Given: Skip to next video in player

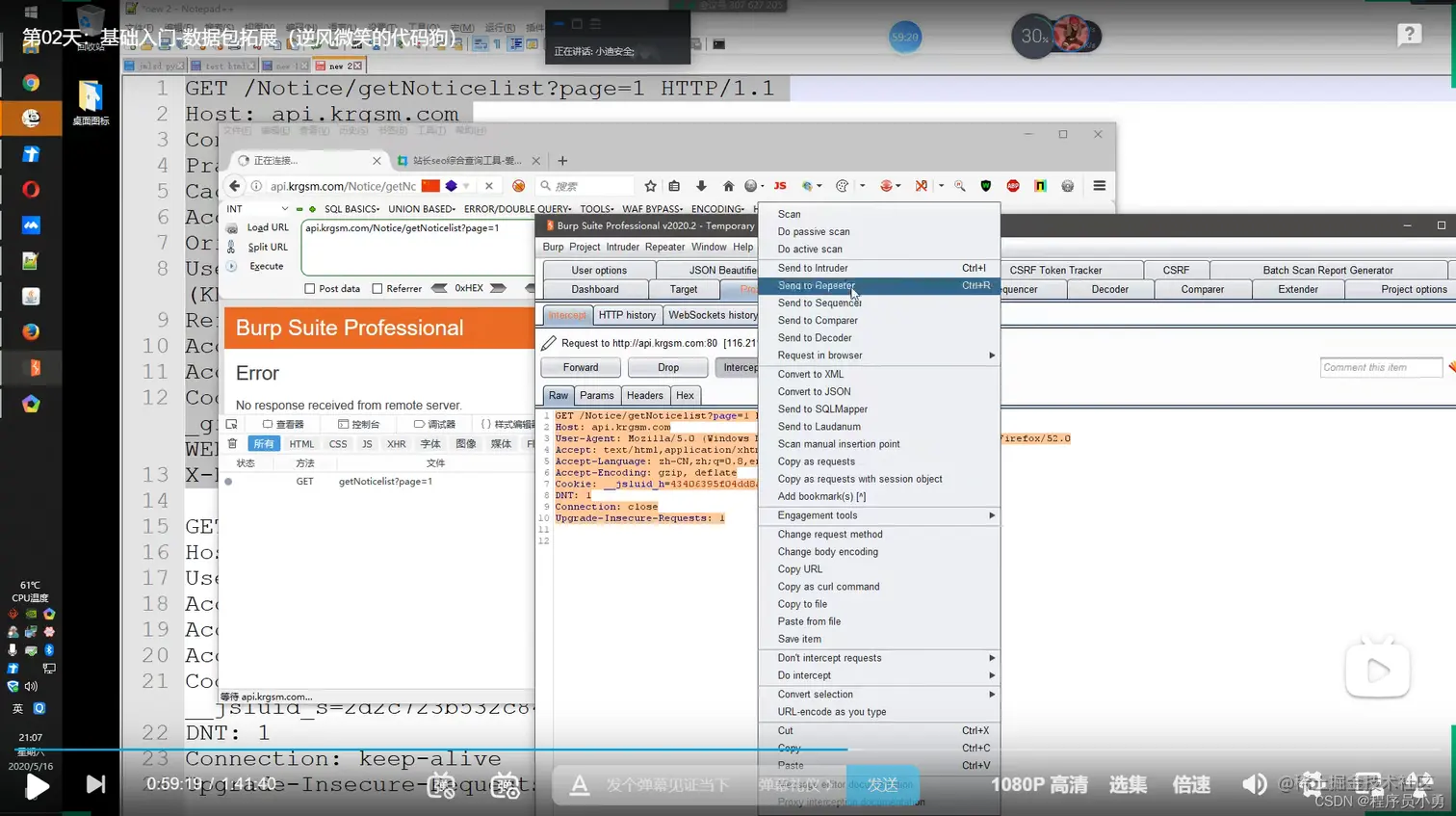Looking at the screenshot, I should click(x=95, y=784).
